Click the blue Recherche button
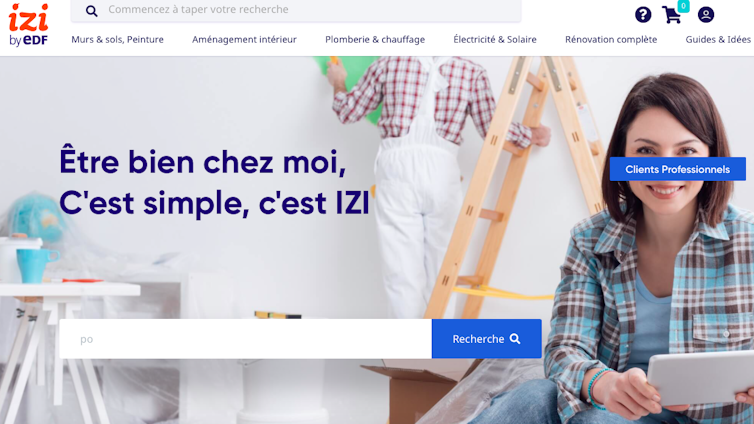This screenshot has height=424, width=754. point(487,339)
